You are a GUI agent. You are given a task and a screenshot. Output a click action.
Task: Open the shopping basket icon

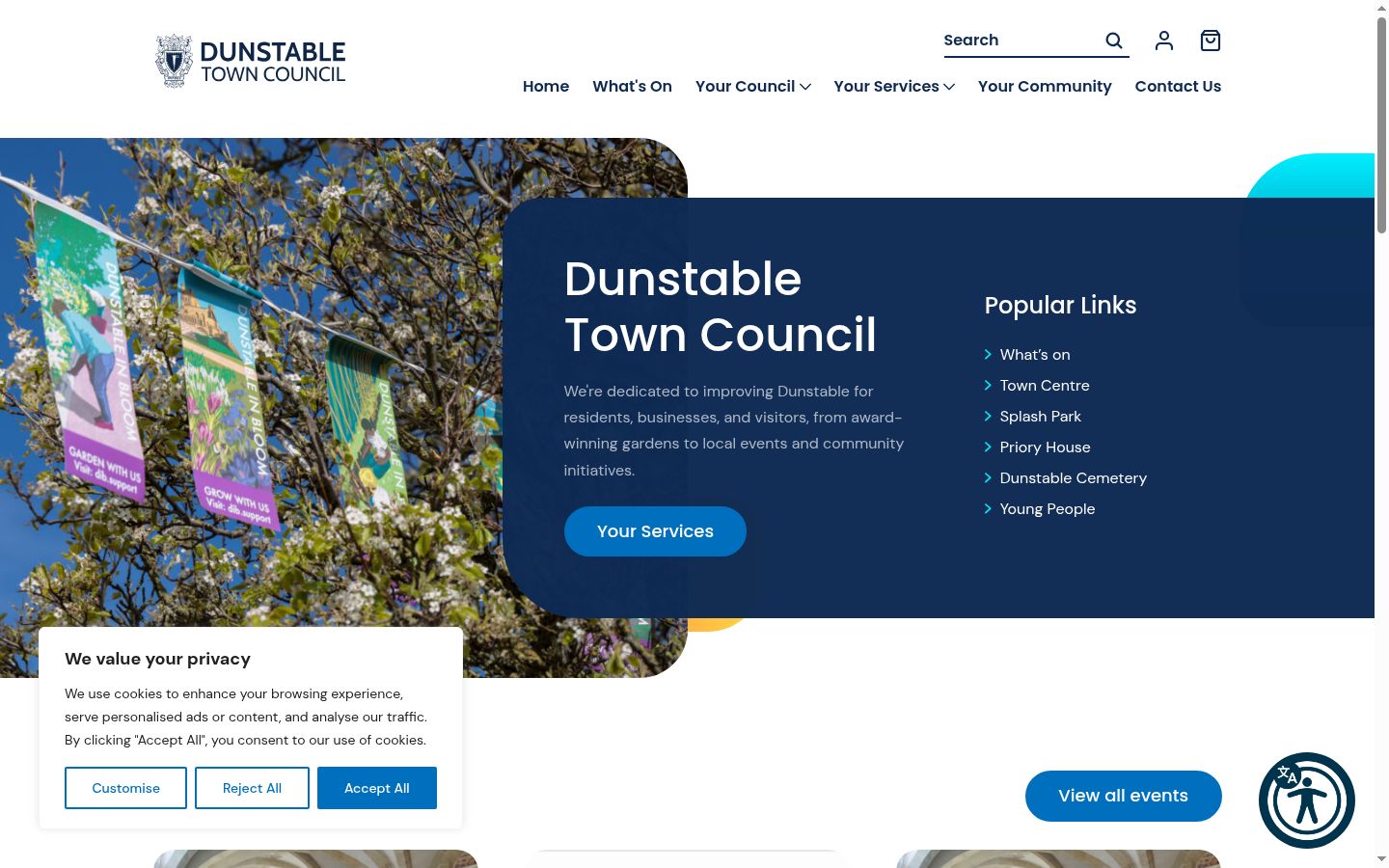1211,41
